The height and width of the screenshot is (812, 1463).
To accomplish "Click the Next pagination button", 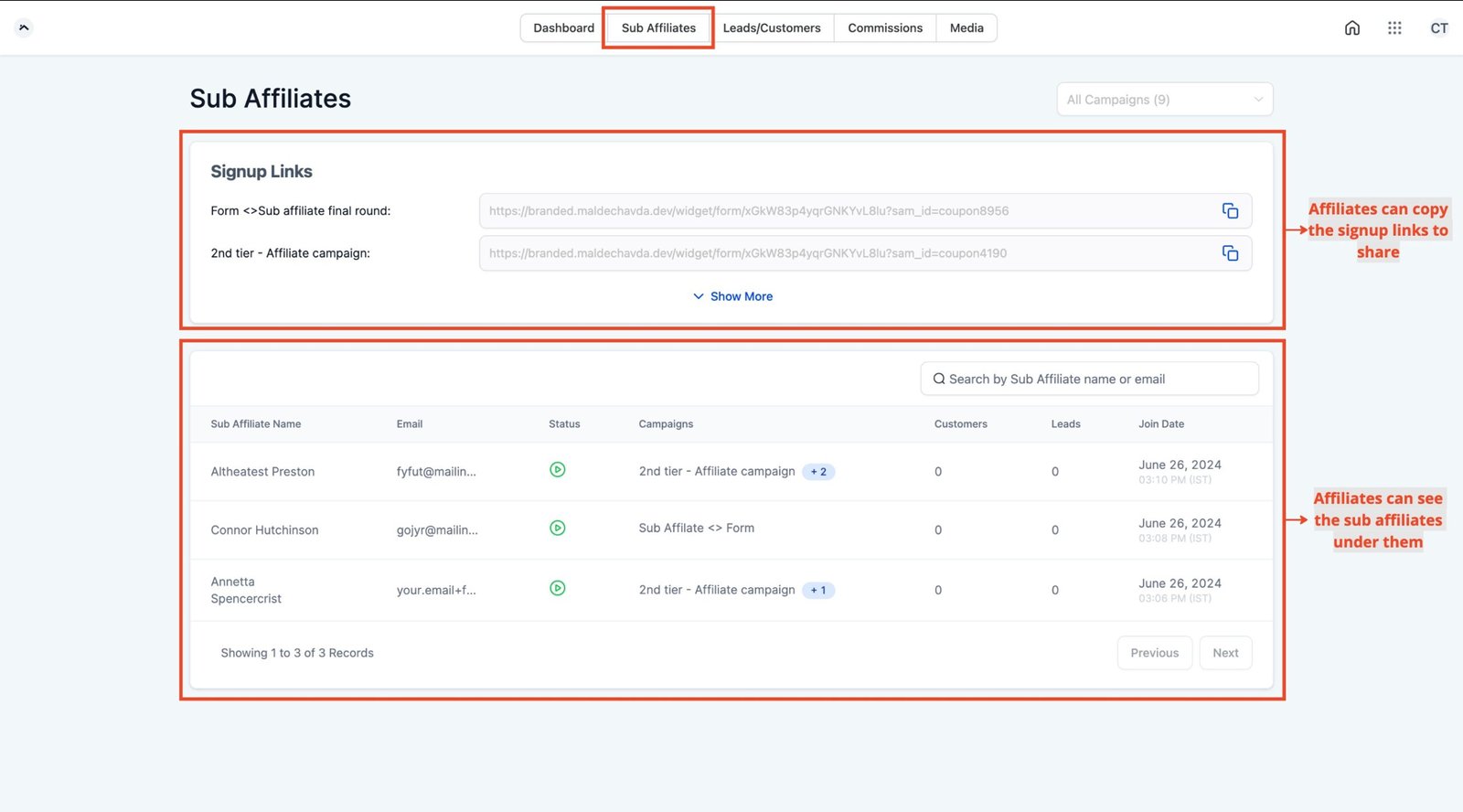I will pyautogui.click(x=1224, y=653).
